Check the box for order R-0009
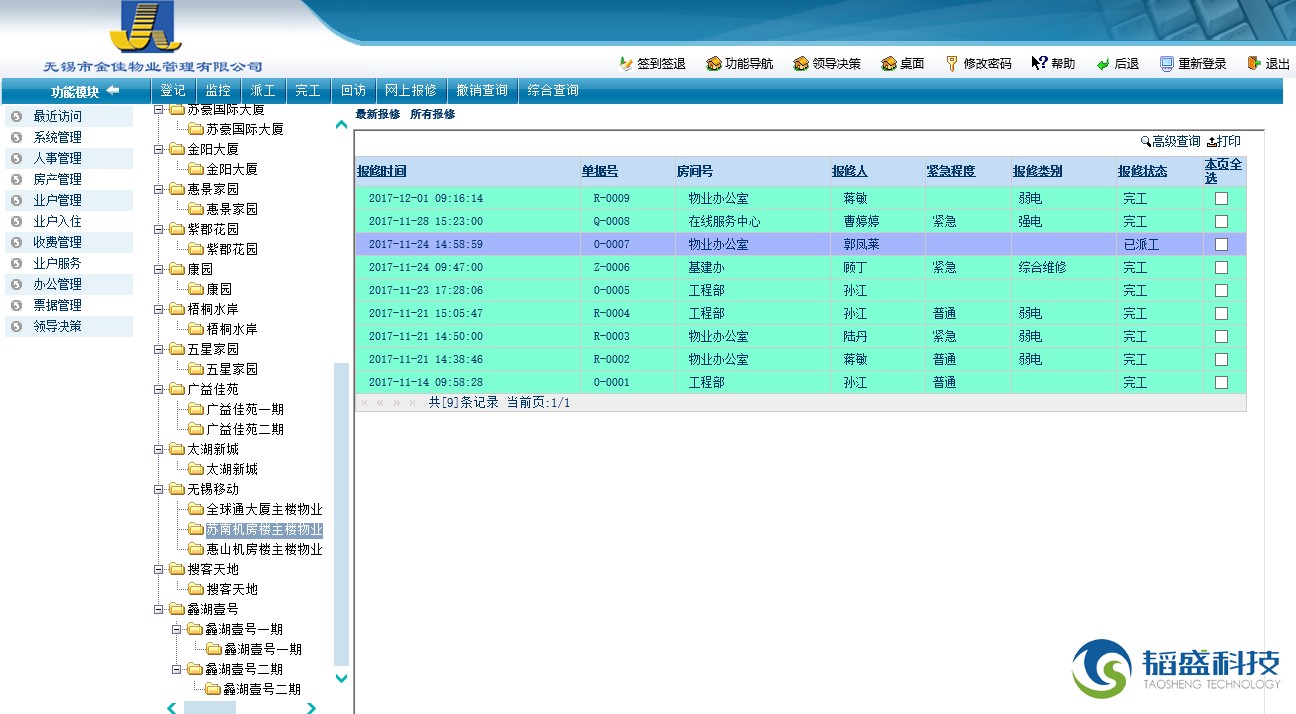The image size is (1296, 714). 1221,198
